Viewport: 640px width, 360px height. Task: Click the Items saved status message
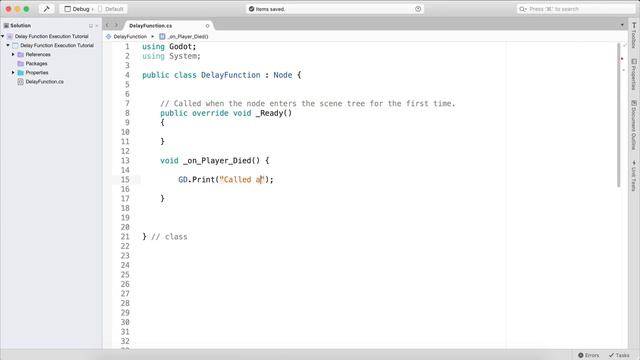267,9
